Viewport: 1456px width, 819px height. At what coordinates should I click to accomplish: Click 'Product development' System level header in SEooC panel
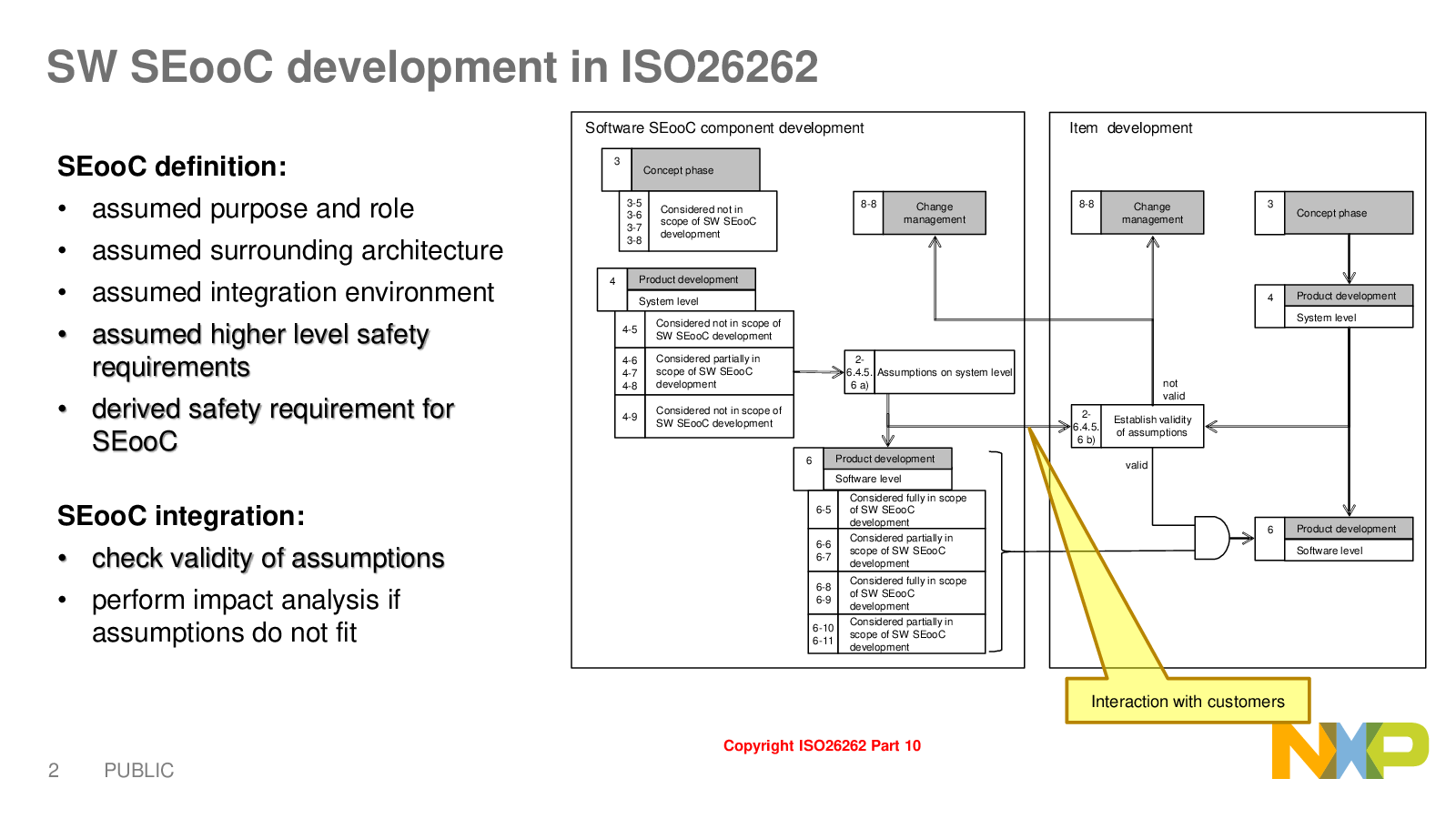tap(676, 289)
